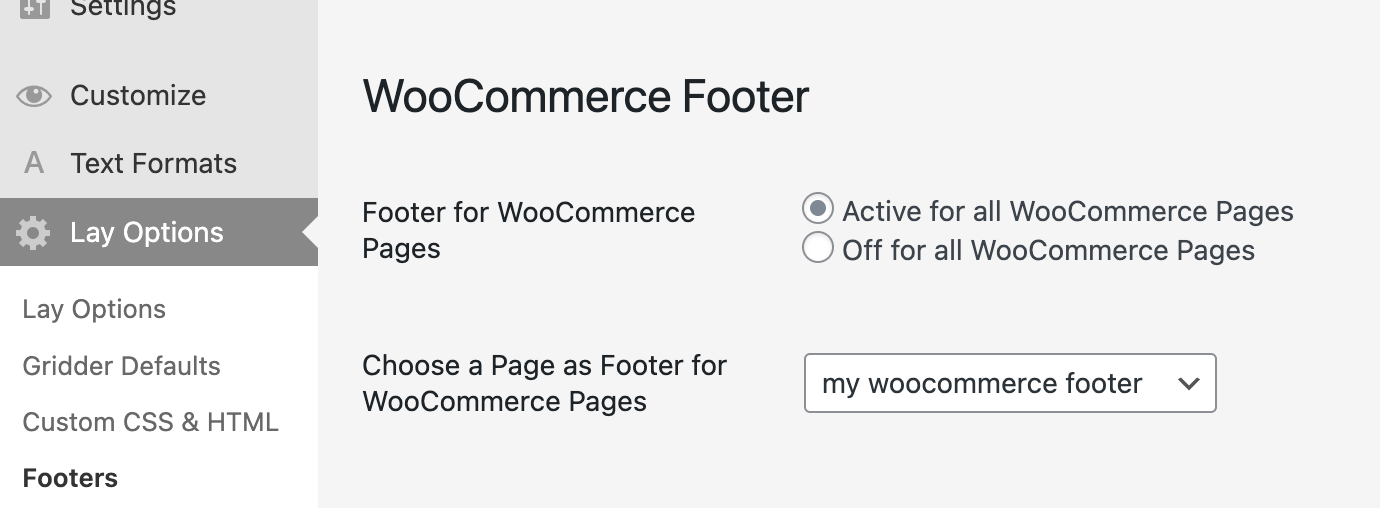Click the chevron arrow on the footer dropdown

coord(1188,383)
